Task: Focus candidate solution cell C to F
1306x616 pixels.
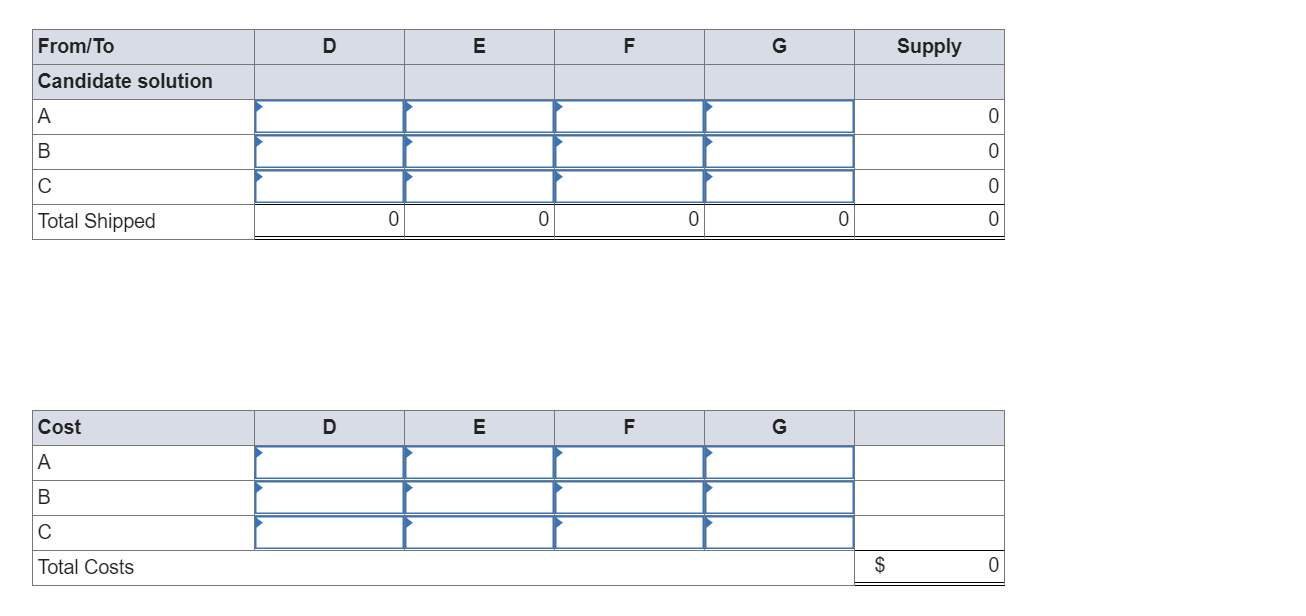Action: [x=629, y=186]
